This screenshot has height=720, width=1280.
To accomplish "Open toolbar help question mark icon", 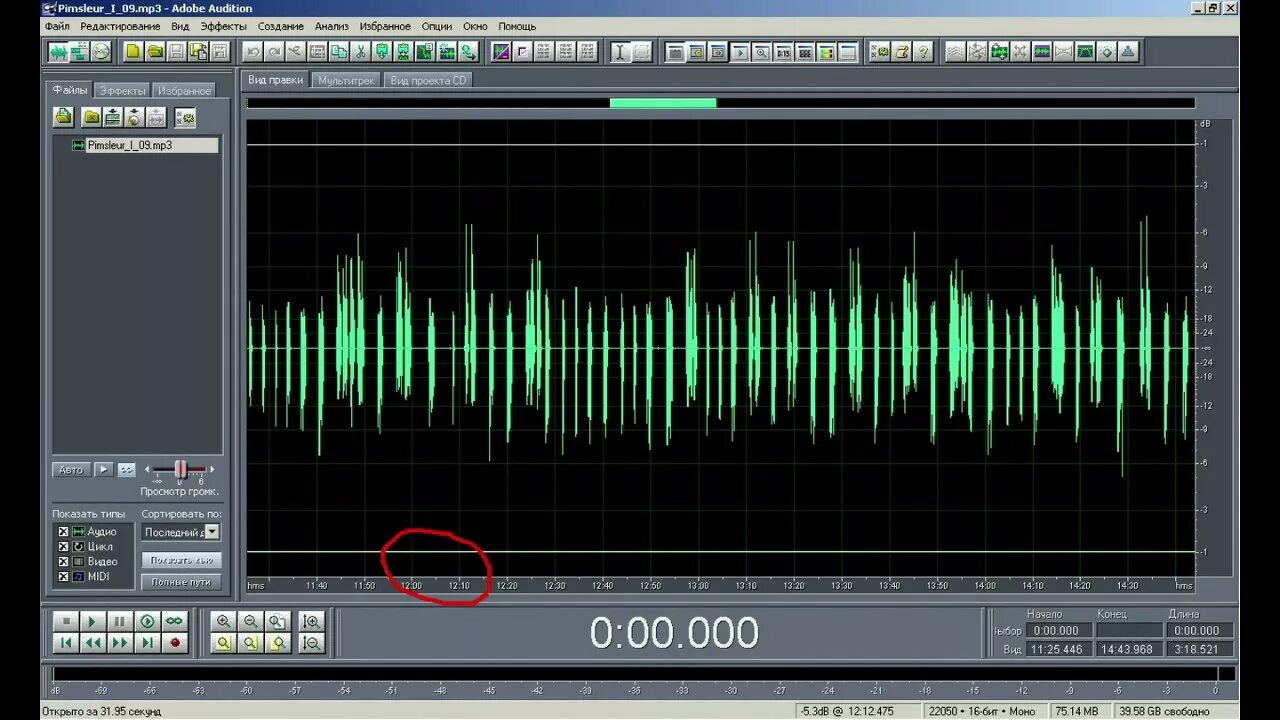I will (x=924, y=51).
